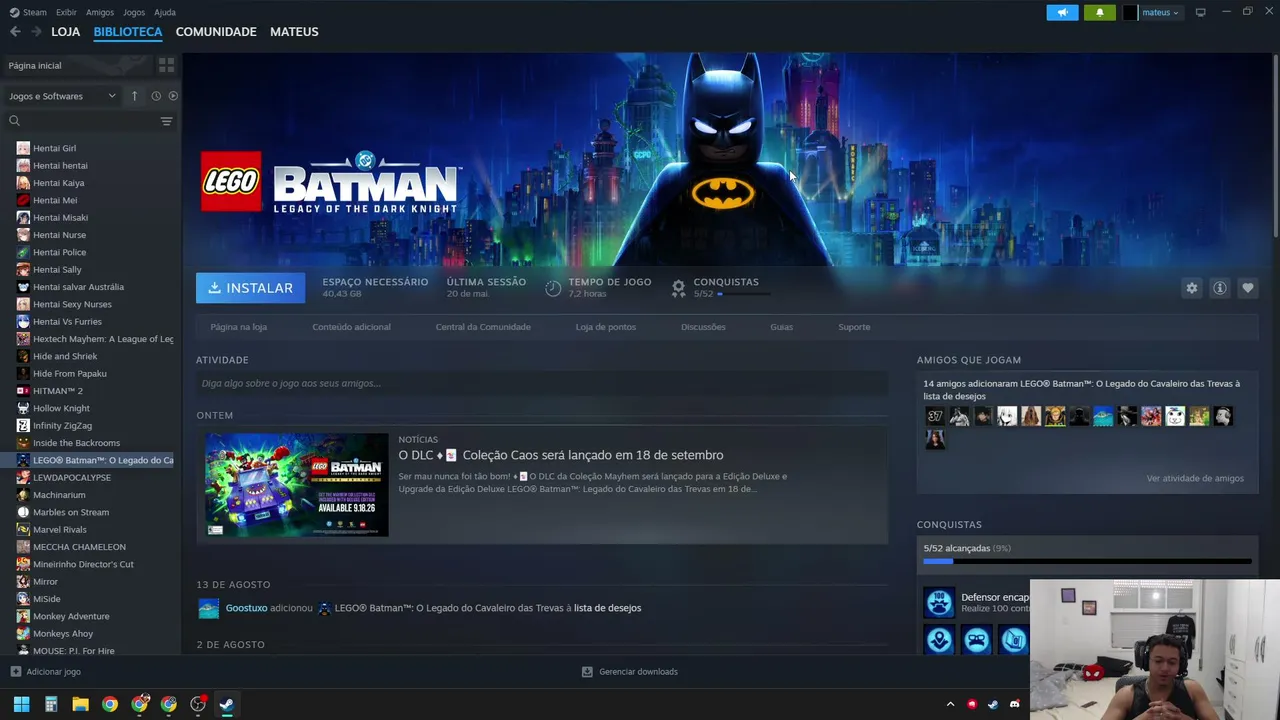Open Calculator from the taskbar

point(51,704)
